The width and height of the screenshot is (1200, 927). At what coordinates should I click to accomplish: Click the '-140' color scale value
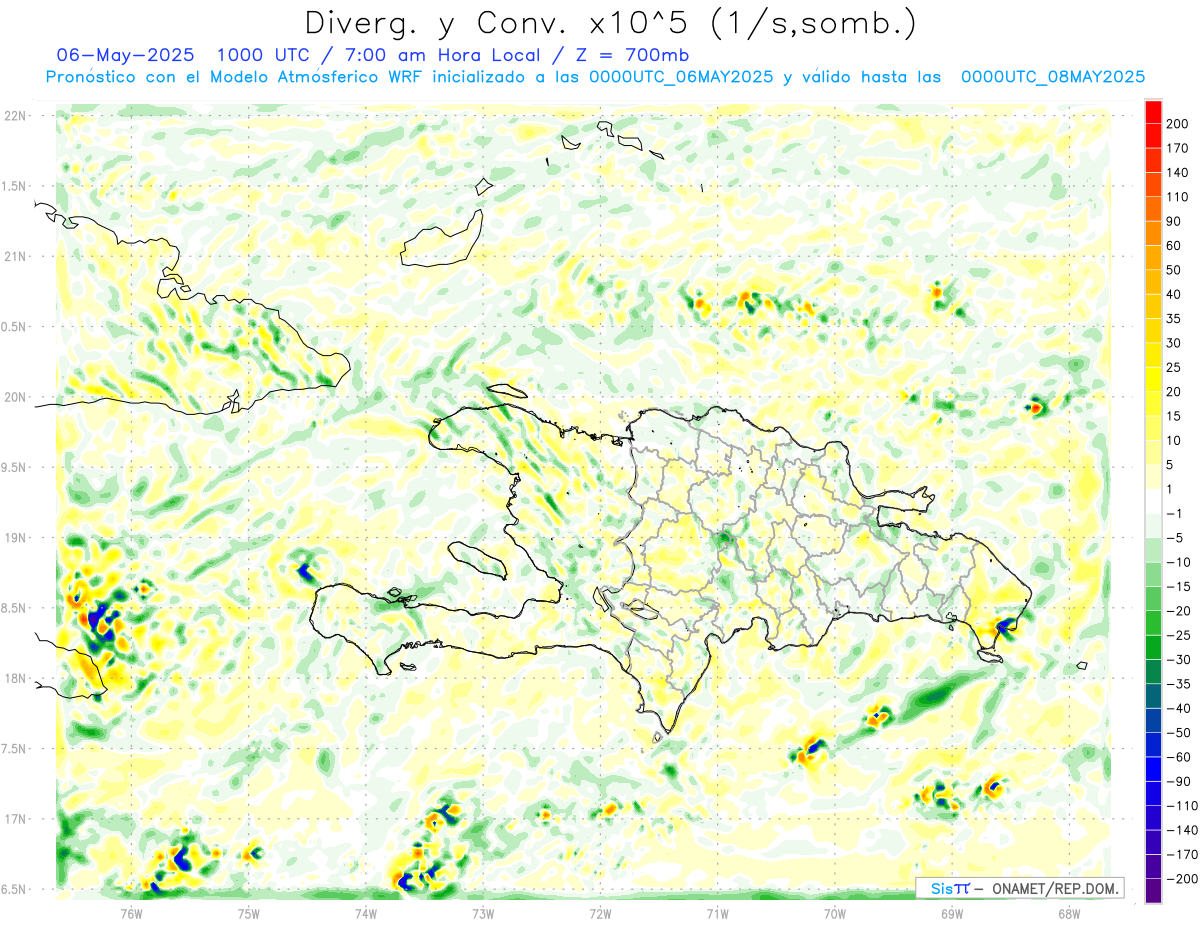coord(1181,830)
